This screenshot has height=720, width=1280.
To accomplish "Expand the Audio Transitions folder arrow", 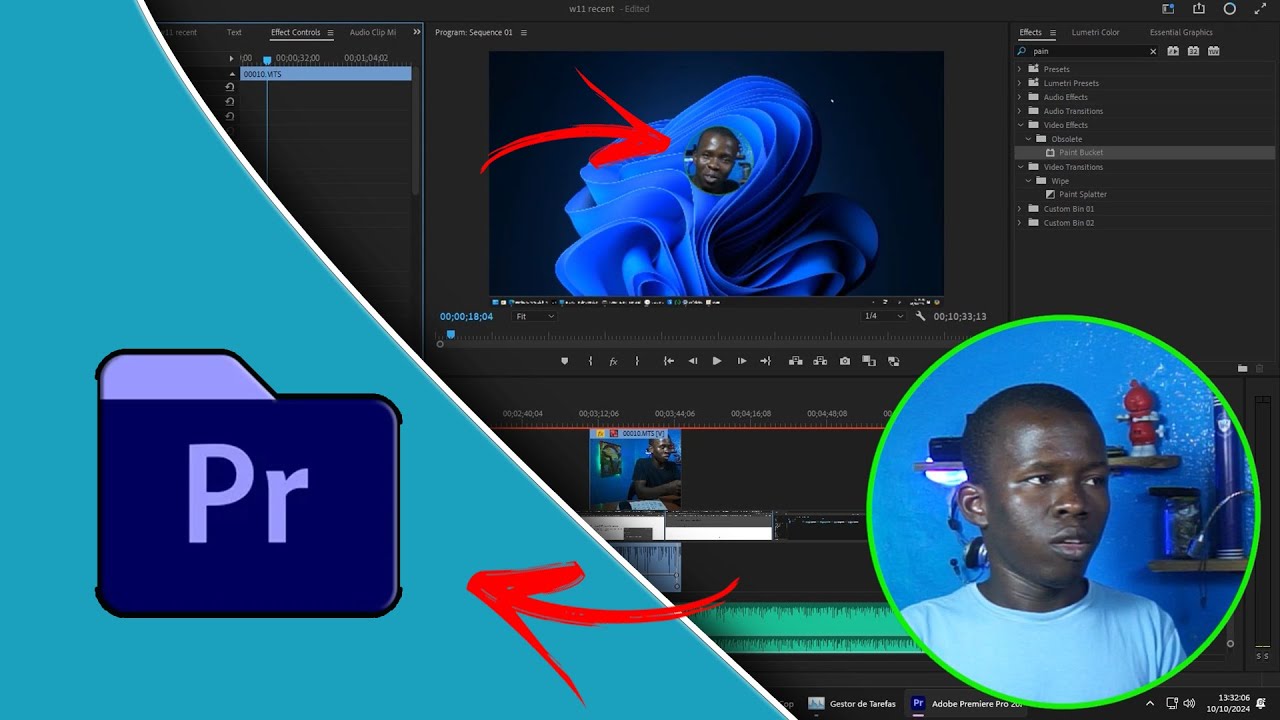I will [x=1020, y=111].
